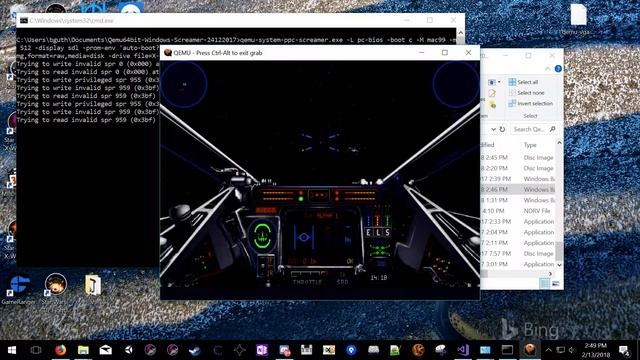Screen dimensions: 640x360
Task: Refresh the Explorer folder view
Action: tap(502, 129)
